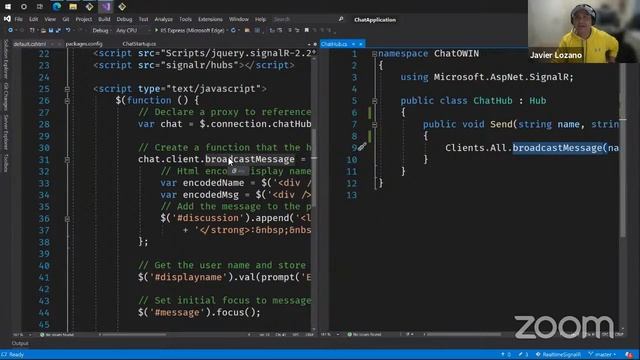Open the File menu
The height and width of the screenshot is (360, 640).
pos(19,19)
